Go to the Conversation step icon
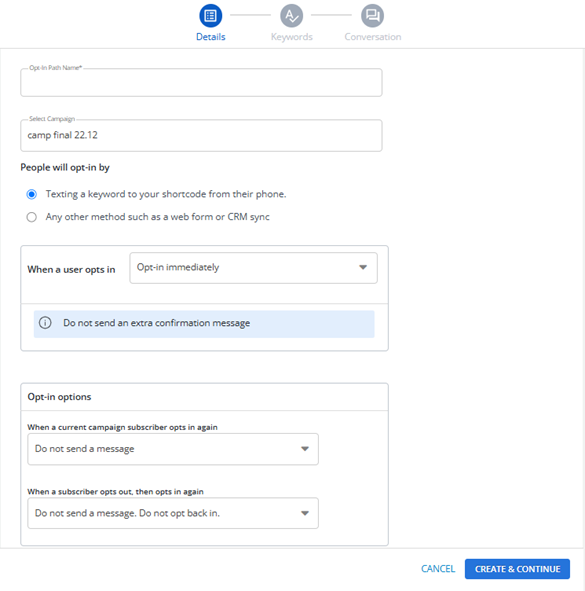The image size is (585, 591). tap(372, 16)
